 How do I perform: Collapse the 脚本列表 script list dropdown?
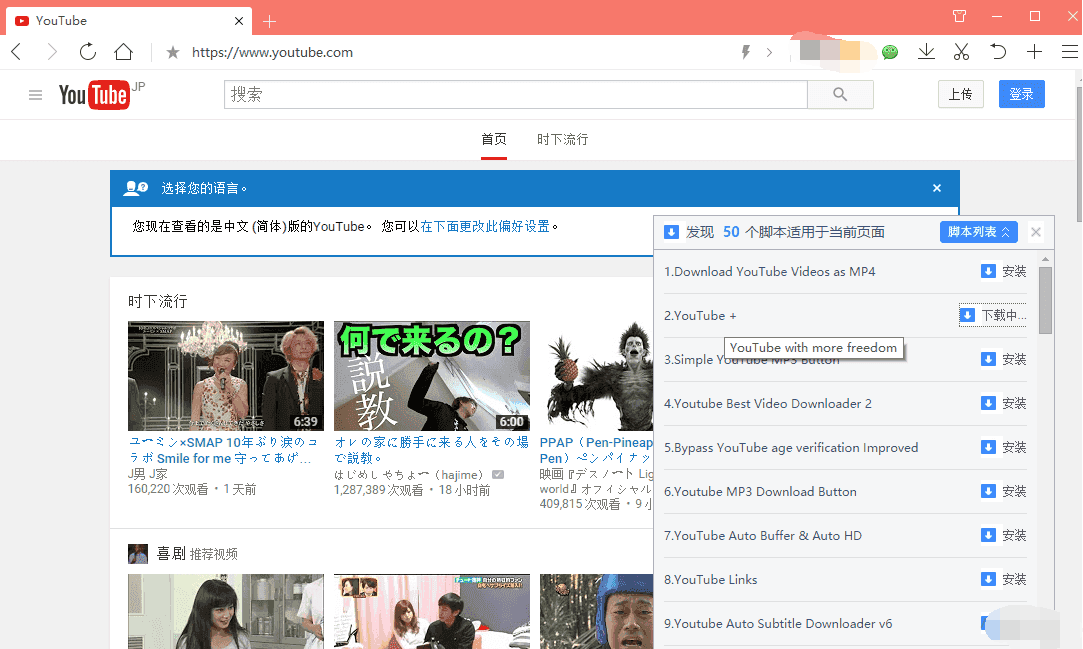tap(979, 232)
